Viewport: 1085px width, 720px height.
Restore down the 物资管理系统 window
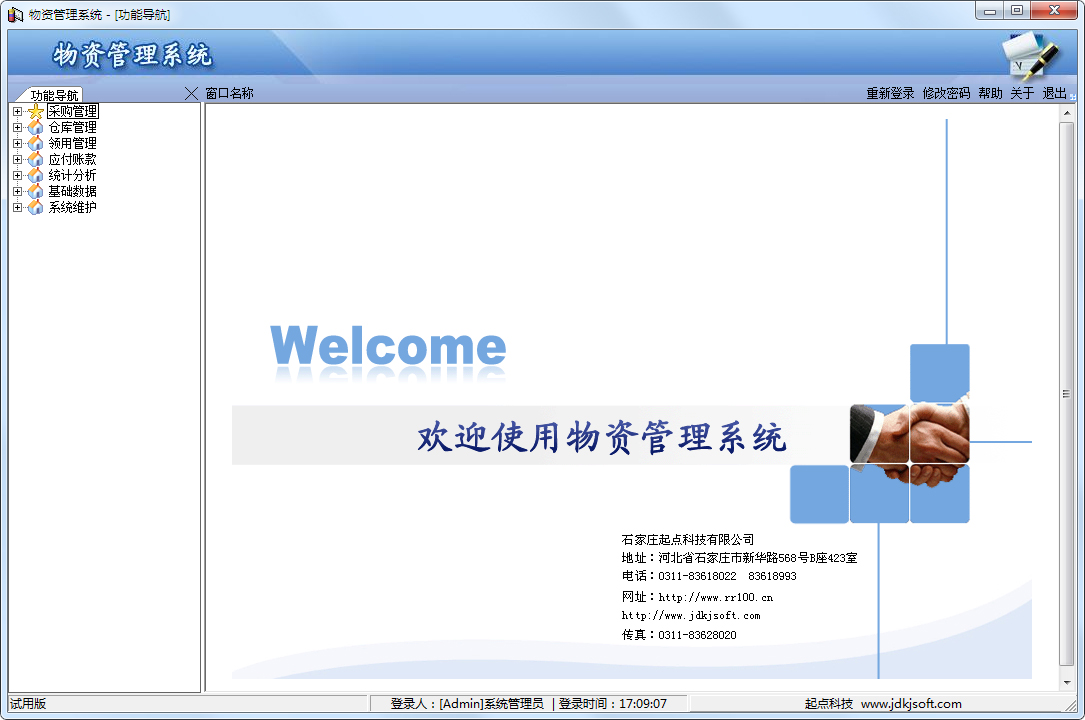tap(1017, 10)
